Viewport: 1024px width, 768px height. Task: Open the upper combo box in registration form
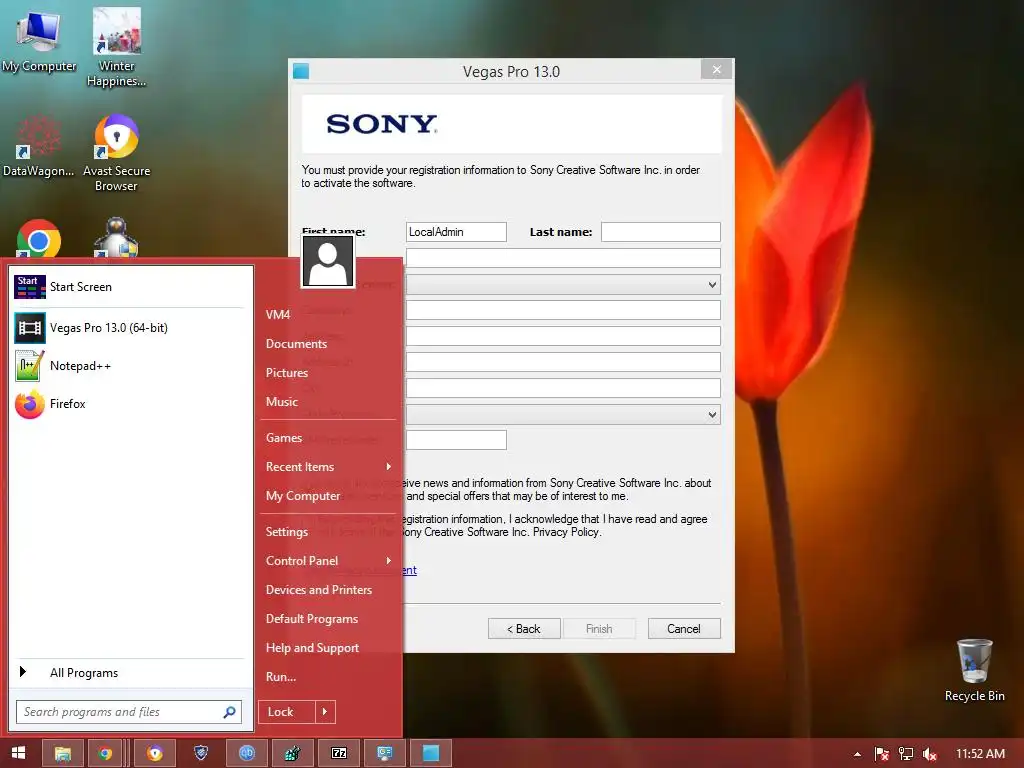pyautogui.click(x=563, y=285)
